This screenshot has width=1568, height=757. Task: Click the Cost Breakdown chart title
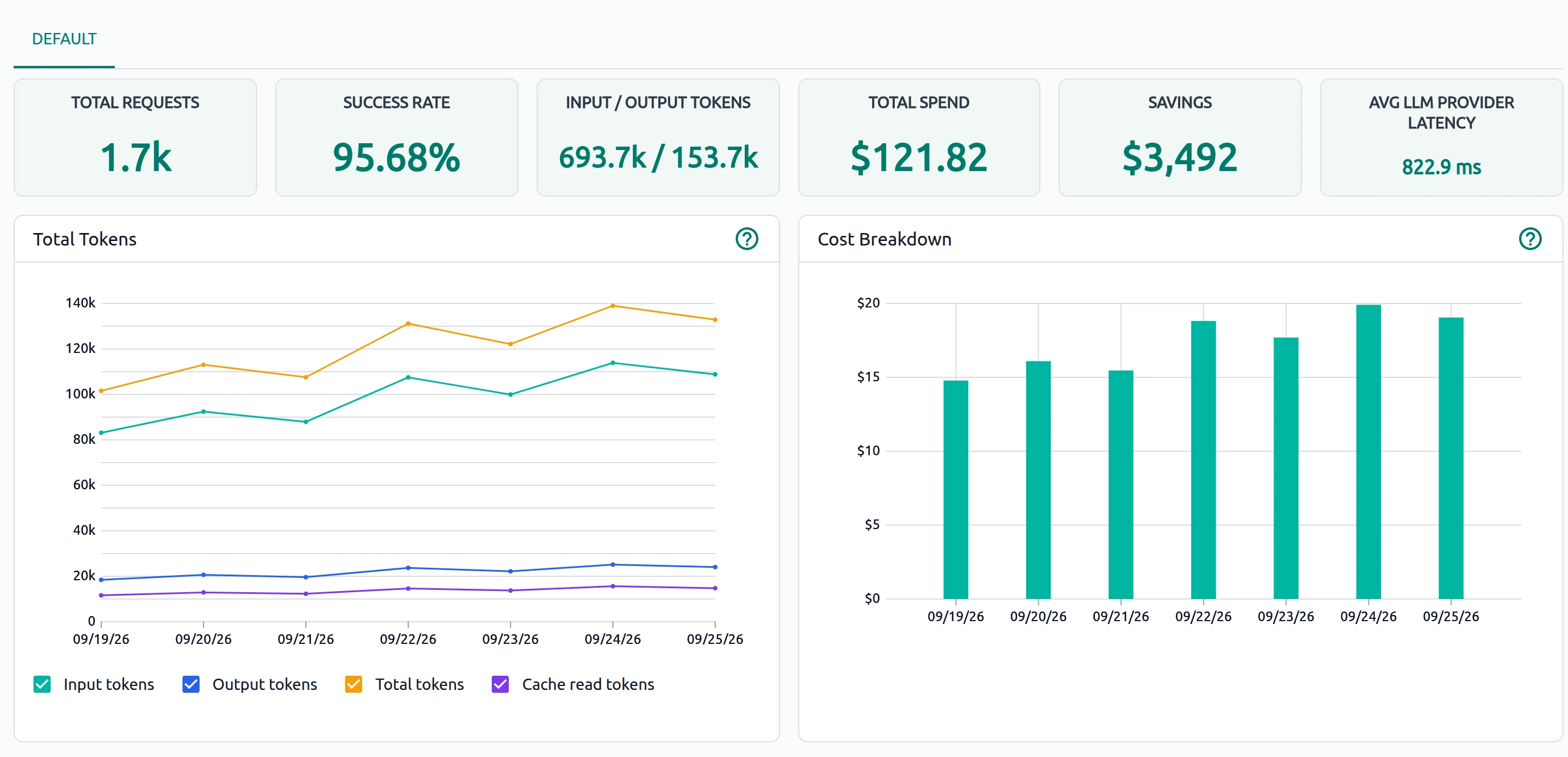click(x=885, y=239)
